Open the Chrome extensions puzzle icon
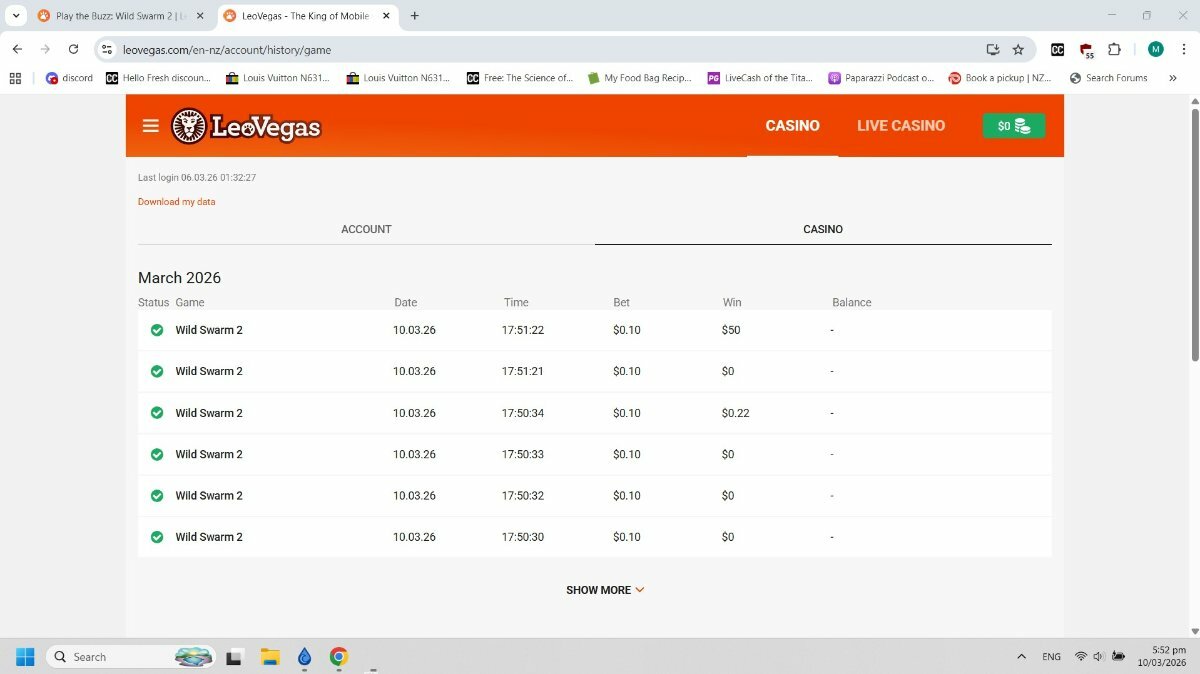 coord(1114,49)
